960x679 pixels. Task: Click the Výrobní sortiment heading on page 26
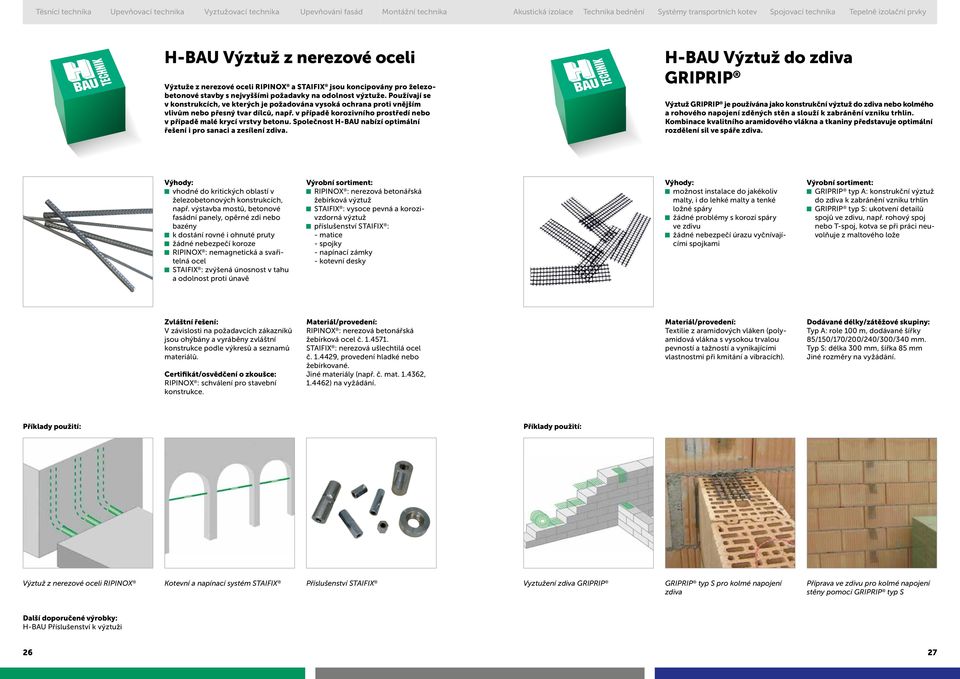click(x=339, y=182)
